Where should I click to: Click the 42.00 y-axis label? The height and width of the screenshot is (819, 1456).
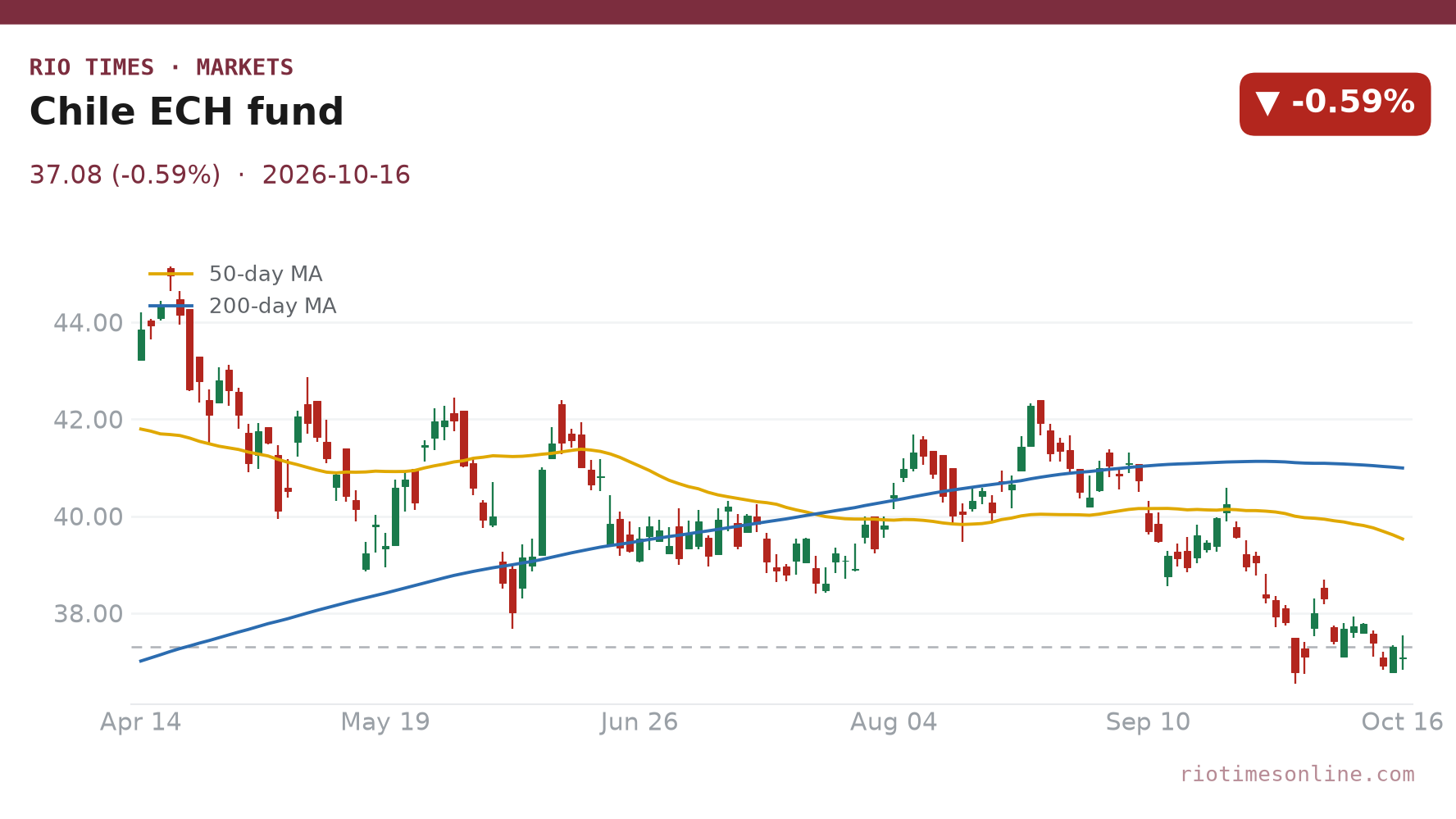click(x=89, y=420)
